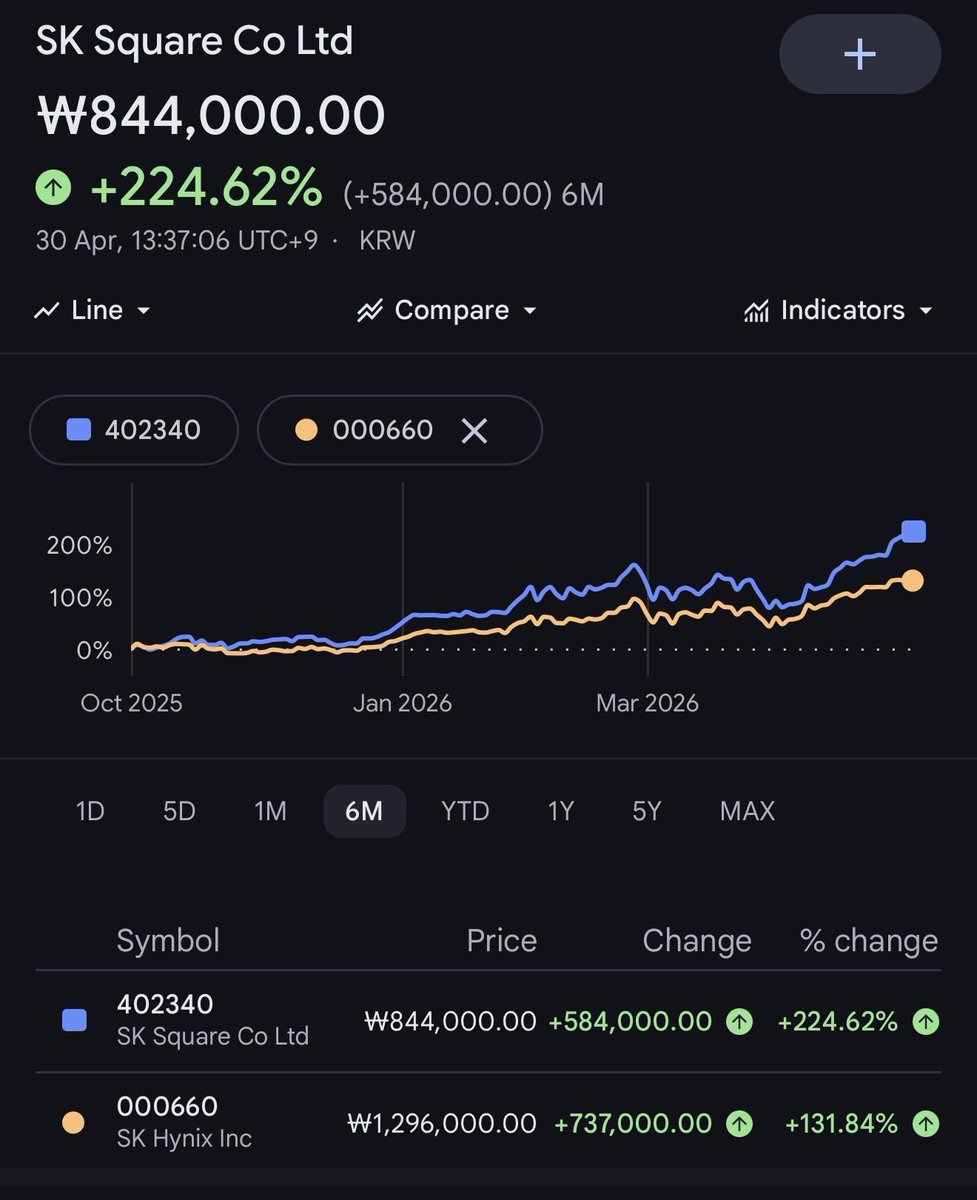Switch to the MAX time range

(x=747, y=810)
